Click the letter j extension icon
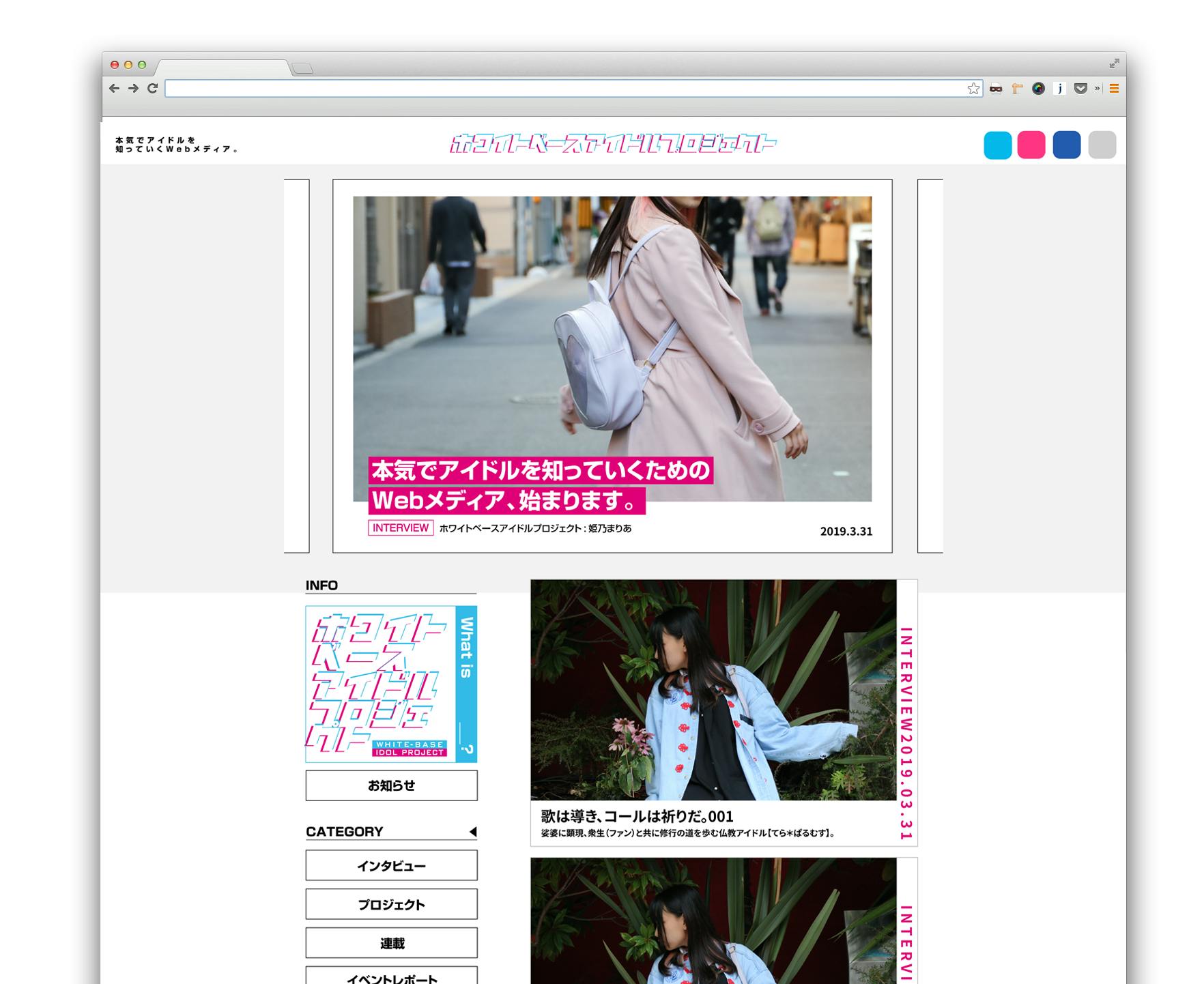The image size is (1204, 984). [x=1059, y=89]
